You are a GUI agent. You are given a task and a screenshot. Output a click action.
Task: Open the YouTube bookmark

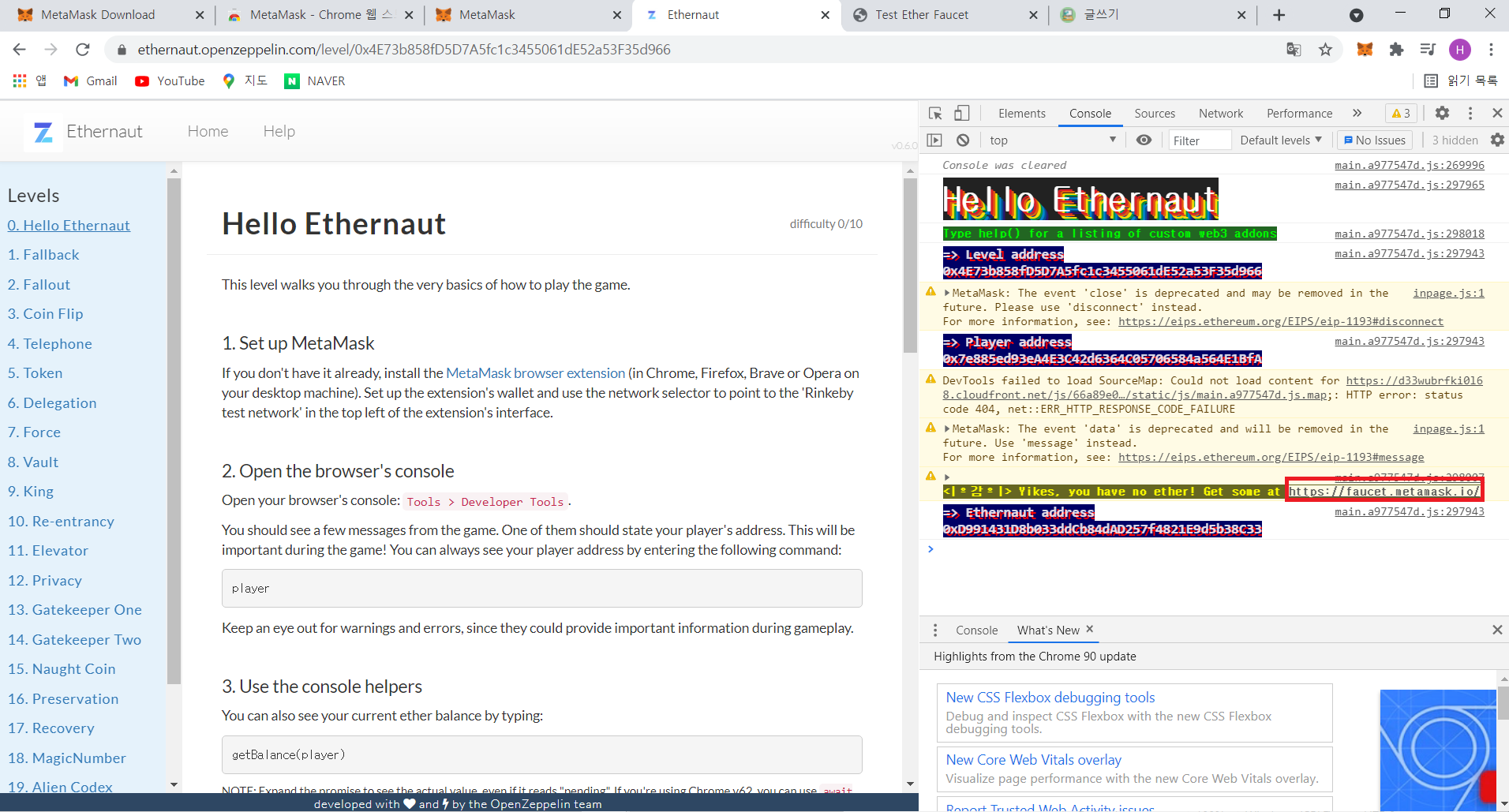click(170, 80)
